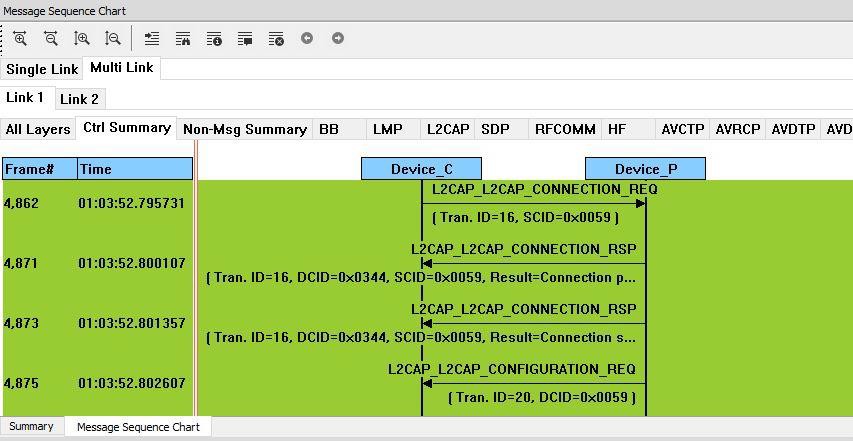Click the binoculars find message icon

tap(183, 39)
